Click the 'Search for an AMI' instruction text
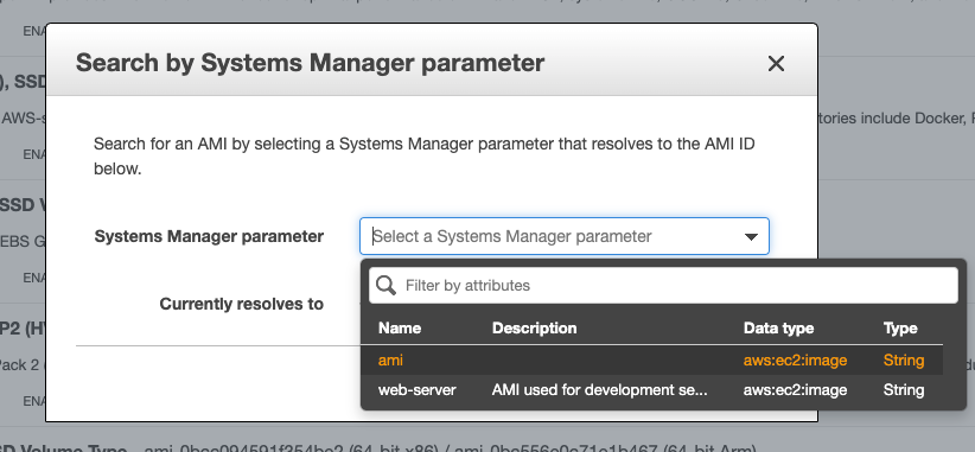Viewport: 977px width, 452px height. pyautogui.click(x=424, y=156)
